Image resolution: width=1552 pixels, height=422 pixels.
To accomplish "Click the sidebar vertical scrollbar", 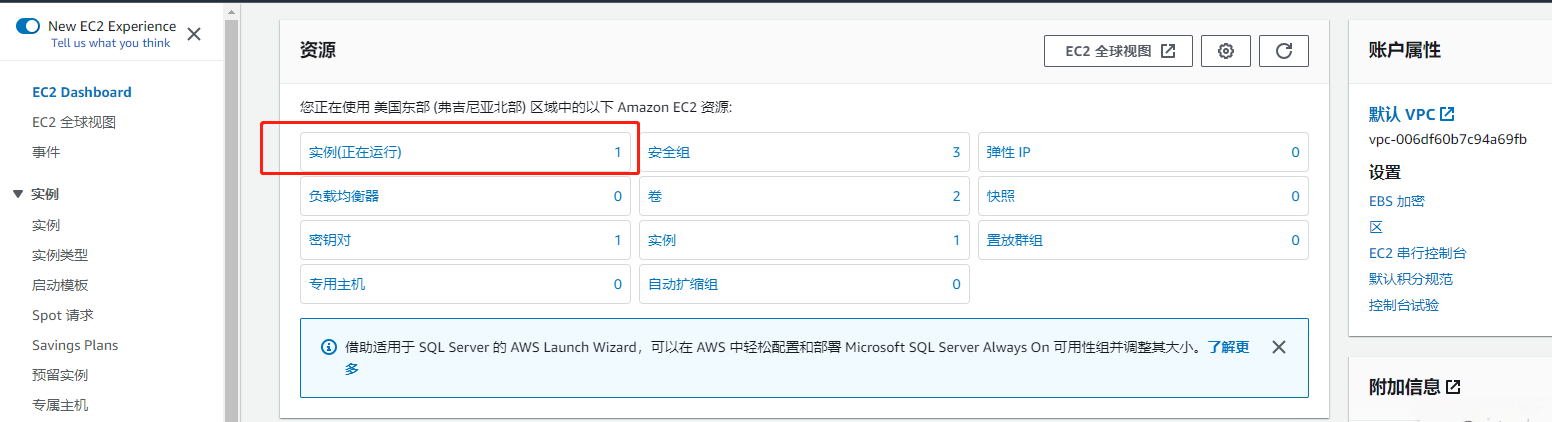I will point(231,200).
